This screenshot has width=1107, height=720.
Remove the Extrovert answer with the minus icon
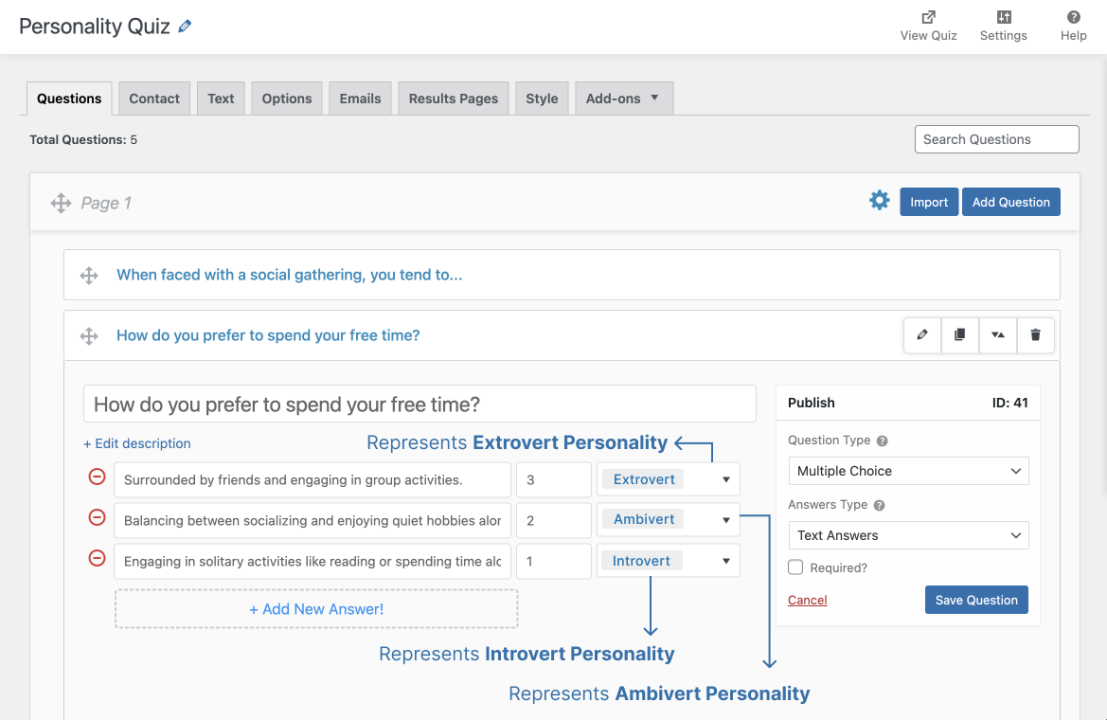click(x=96, y=477)
